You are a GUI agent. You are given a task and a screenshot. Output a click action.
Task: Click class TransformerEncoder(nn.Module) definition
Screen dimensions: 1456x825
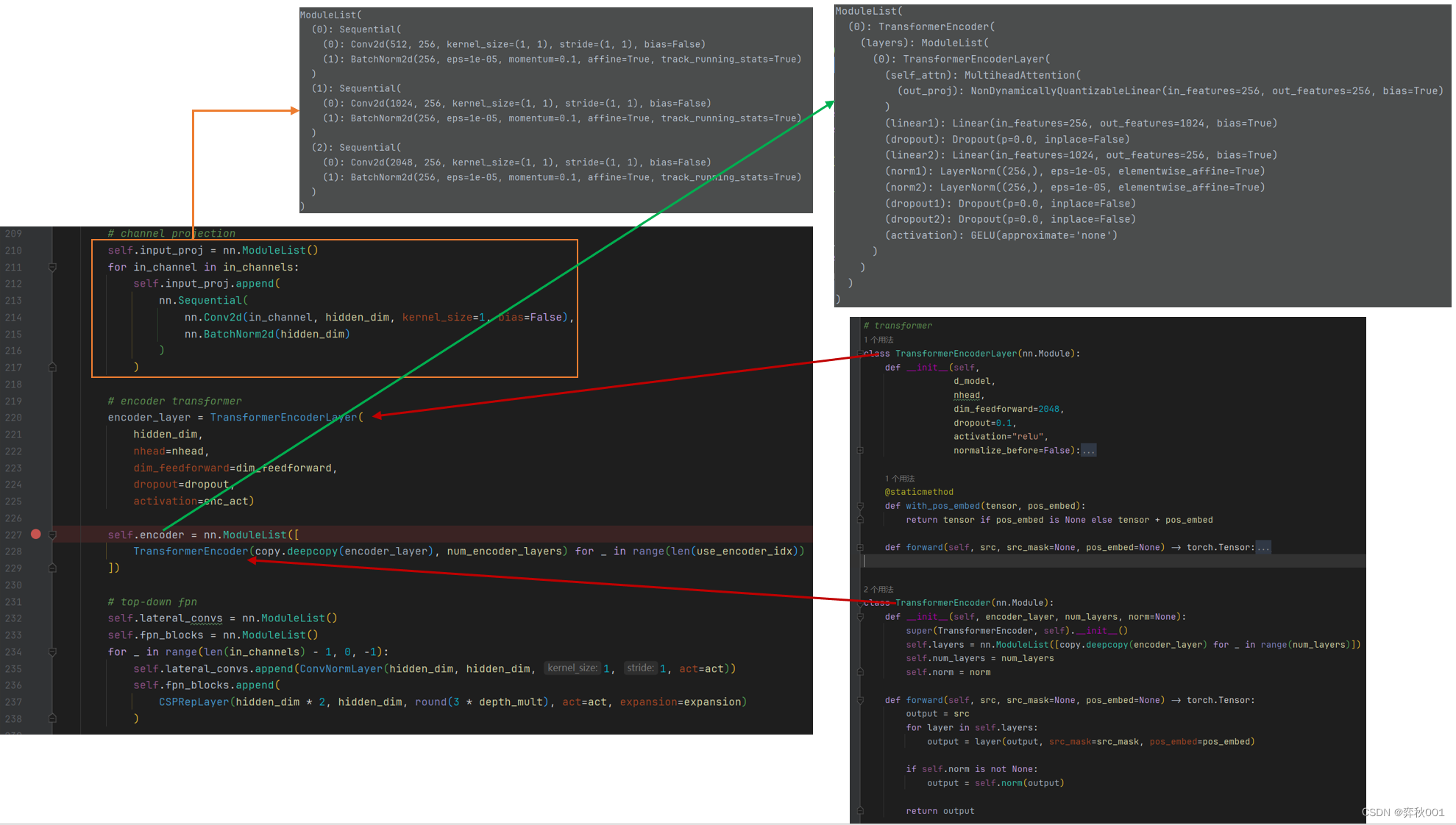[x=959, y=603]
